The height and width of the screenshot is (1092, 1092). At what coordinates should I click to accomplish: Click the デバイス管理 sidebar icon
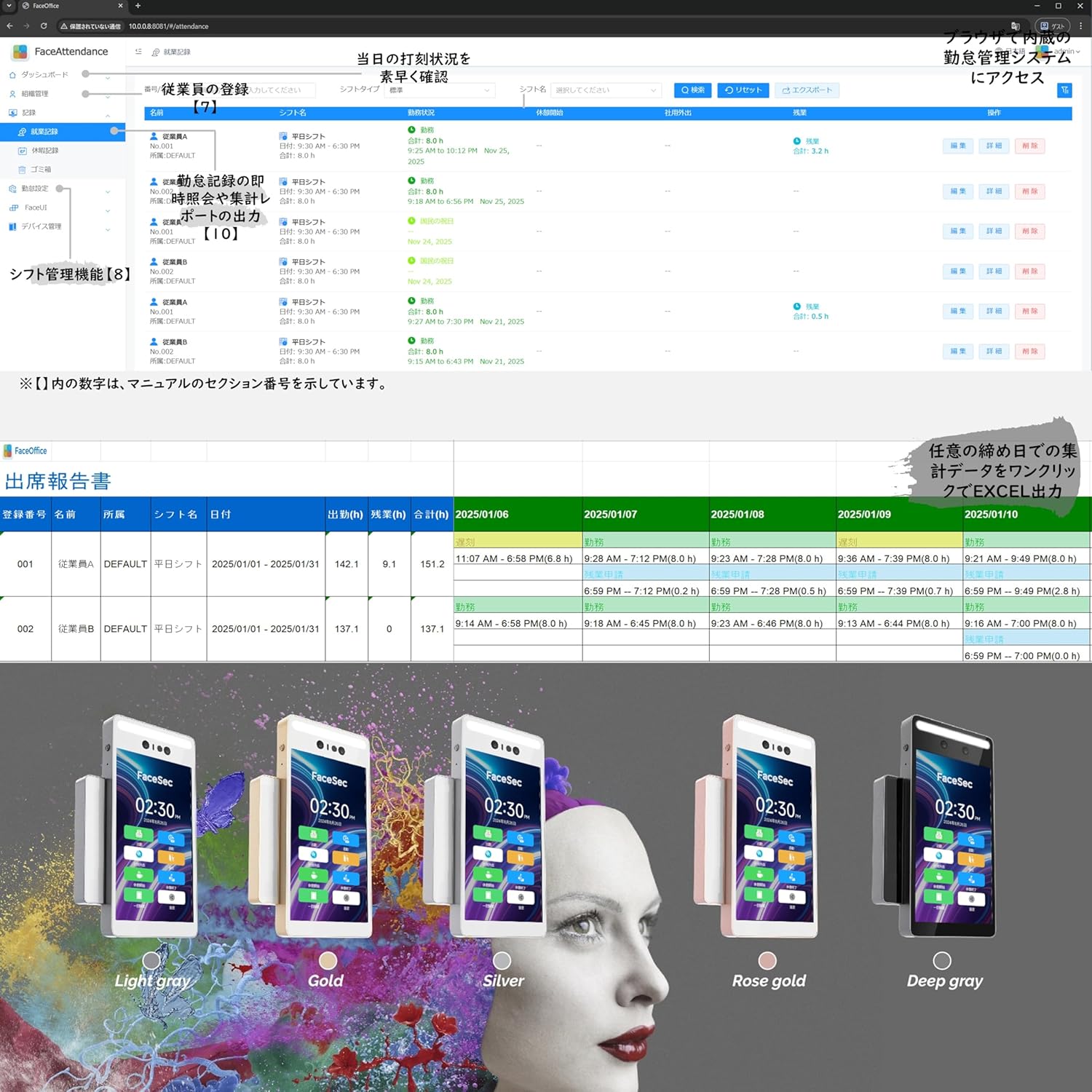tap(13, 226)
